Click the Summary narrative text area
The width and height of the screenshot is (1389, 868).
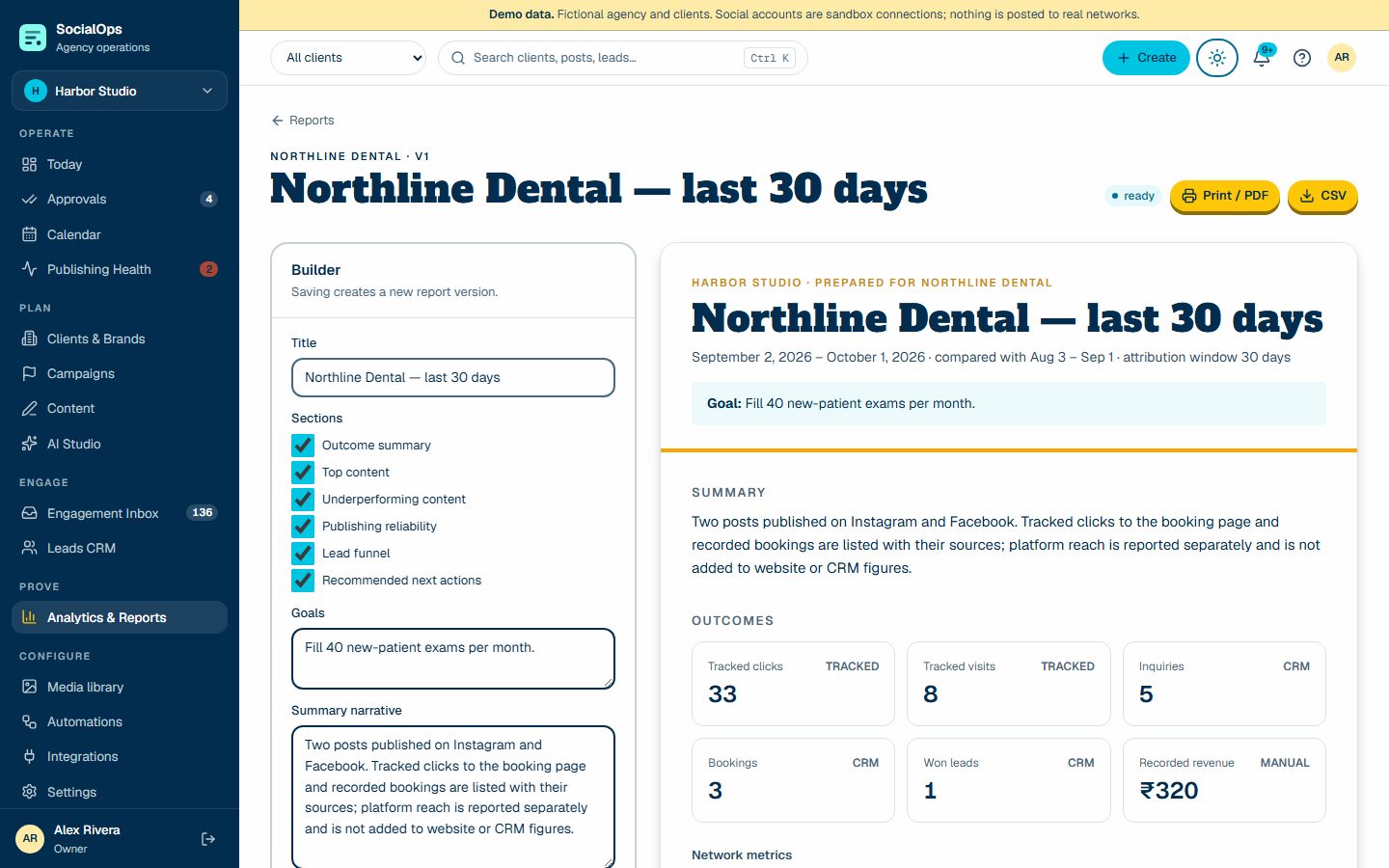pyautogui.click(x=453, y=797)
